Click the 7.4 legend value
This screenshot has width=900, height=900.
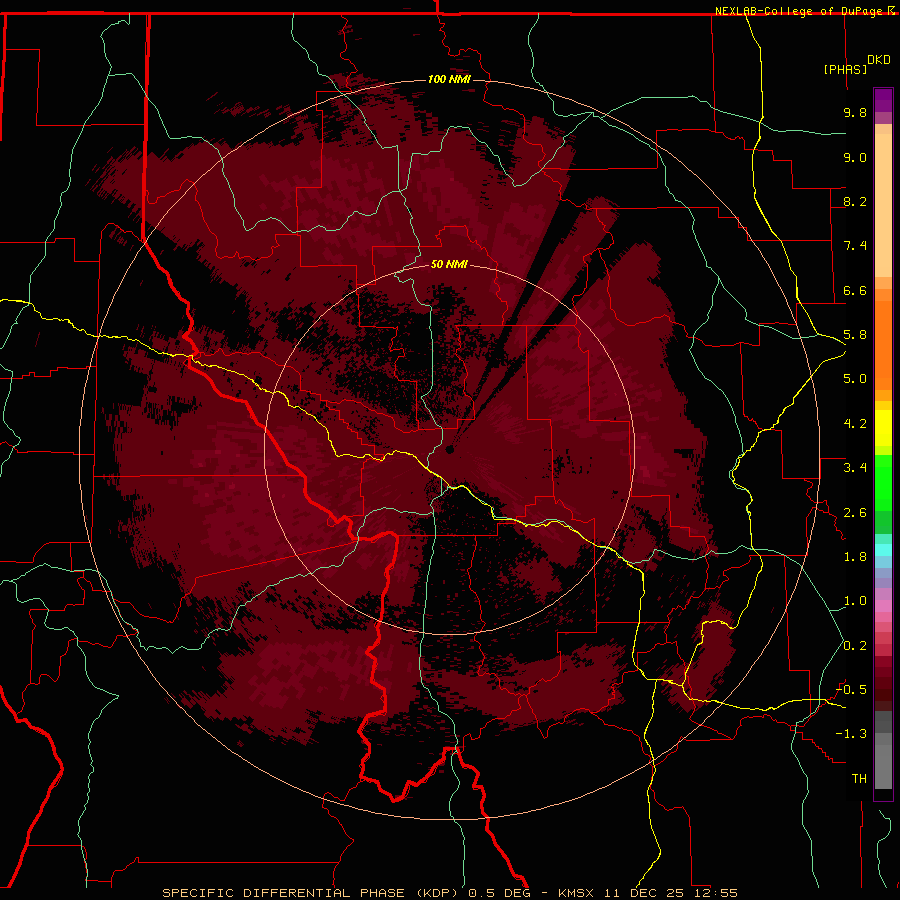(x=855, y=246)
